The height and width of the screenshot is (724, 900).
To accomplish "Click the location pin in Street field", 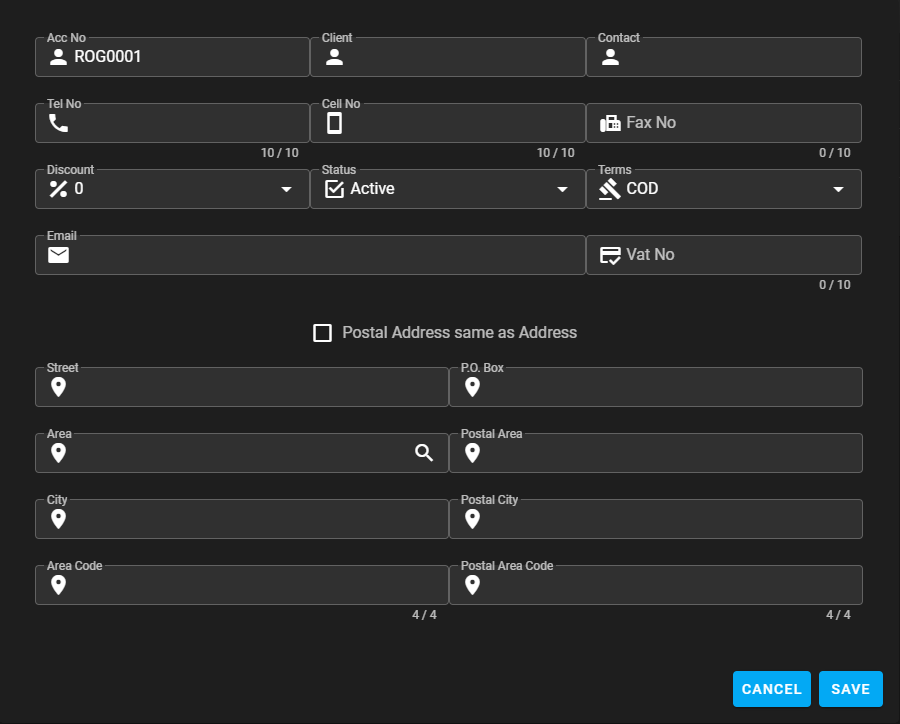I will [x=59, y=387].
